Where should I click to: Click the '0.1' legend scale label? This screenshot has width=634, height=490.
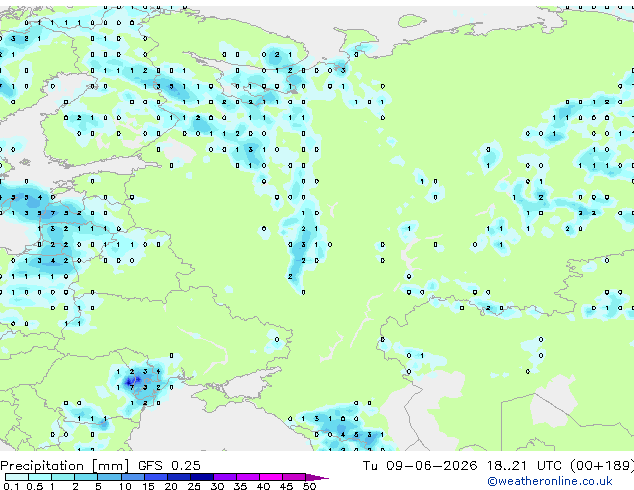coord(11,486)
